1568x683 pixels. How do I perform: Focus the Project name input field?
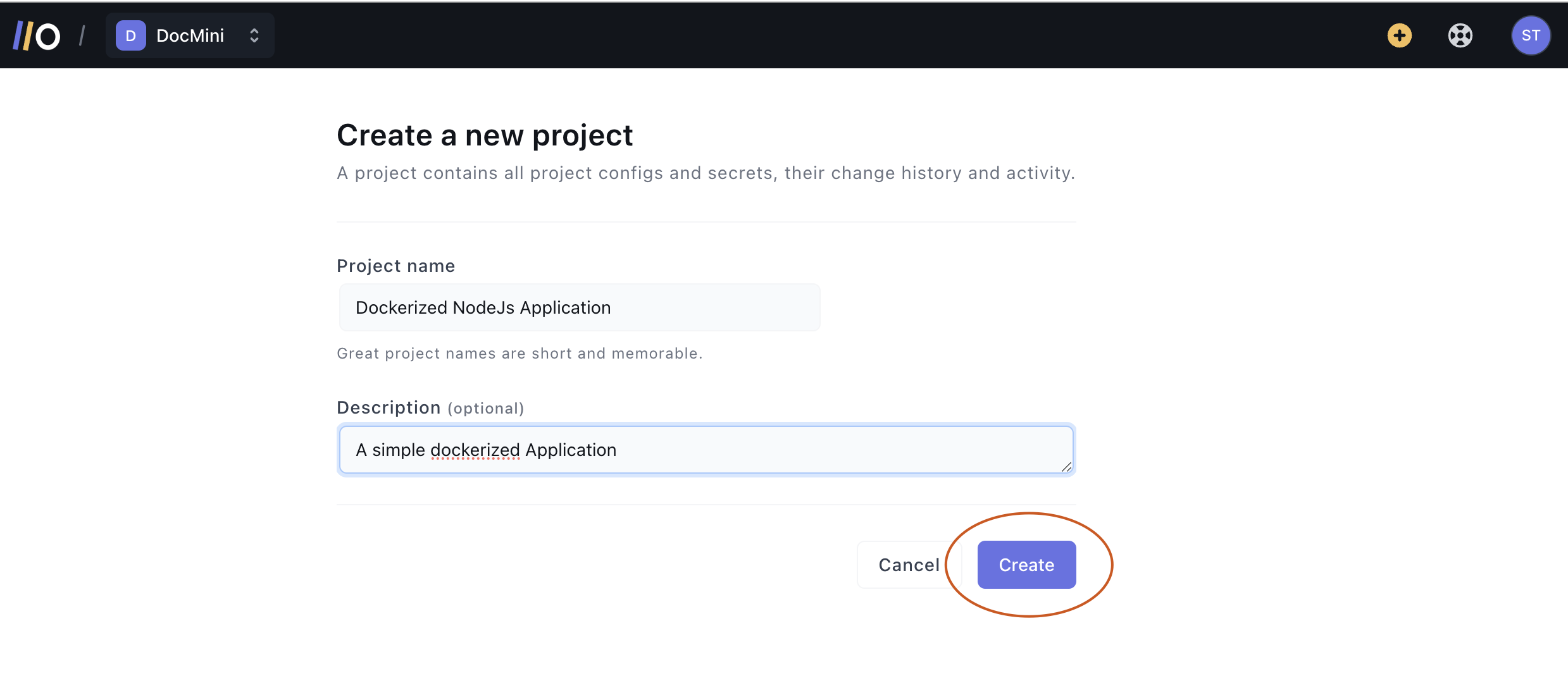click(x=579, y=308)
